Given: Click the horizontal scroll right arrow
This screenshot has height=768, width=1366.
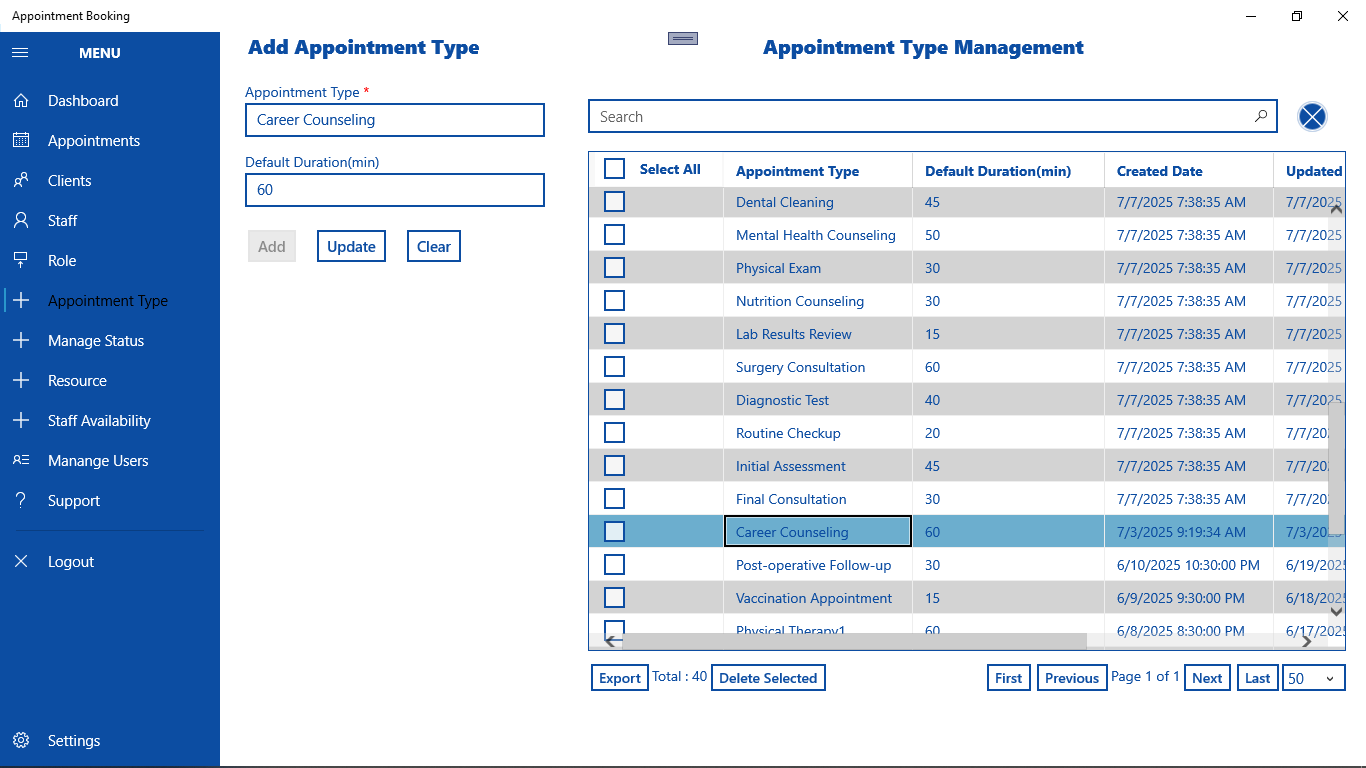Looking at the screenshot, I should point(1334,641).
